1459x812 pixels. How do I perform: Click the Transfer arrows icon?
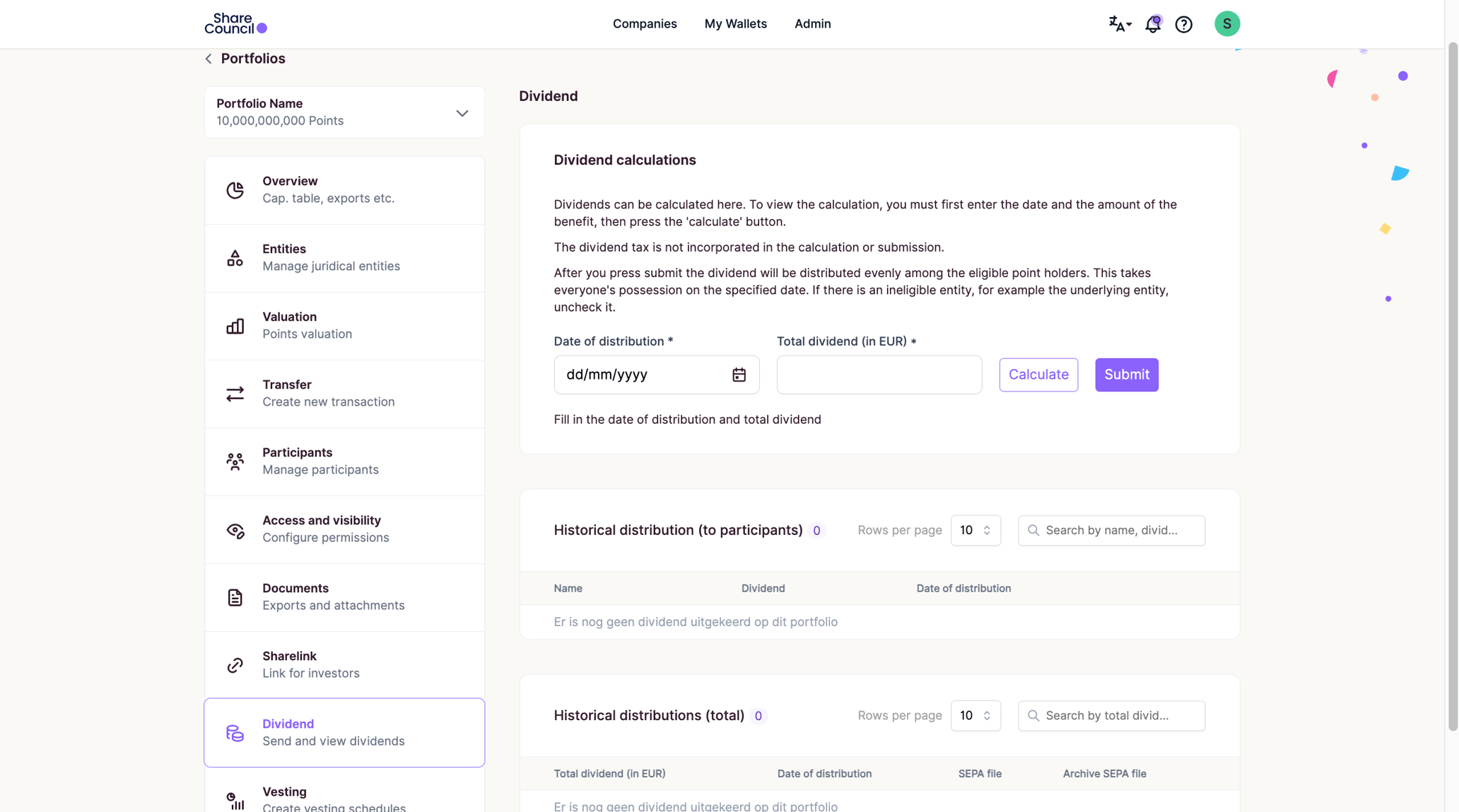tap(235, 394)
